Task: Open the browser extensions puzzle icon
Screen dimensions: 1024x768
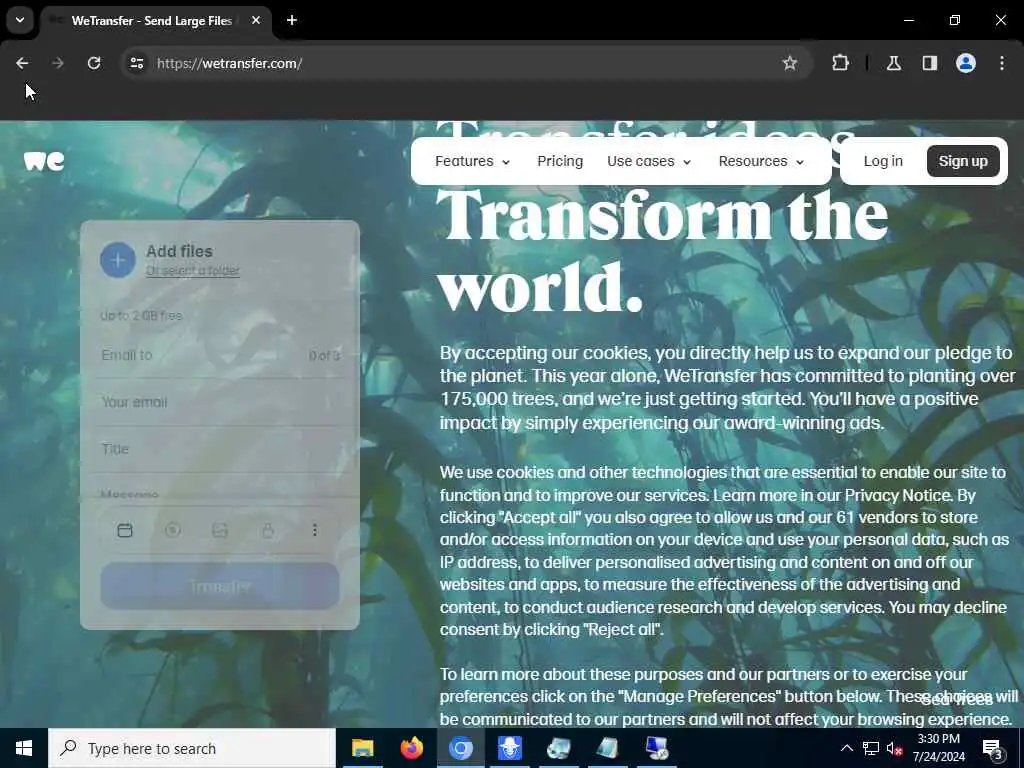Action: [x=840, y=63]
